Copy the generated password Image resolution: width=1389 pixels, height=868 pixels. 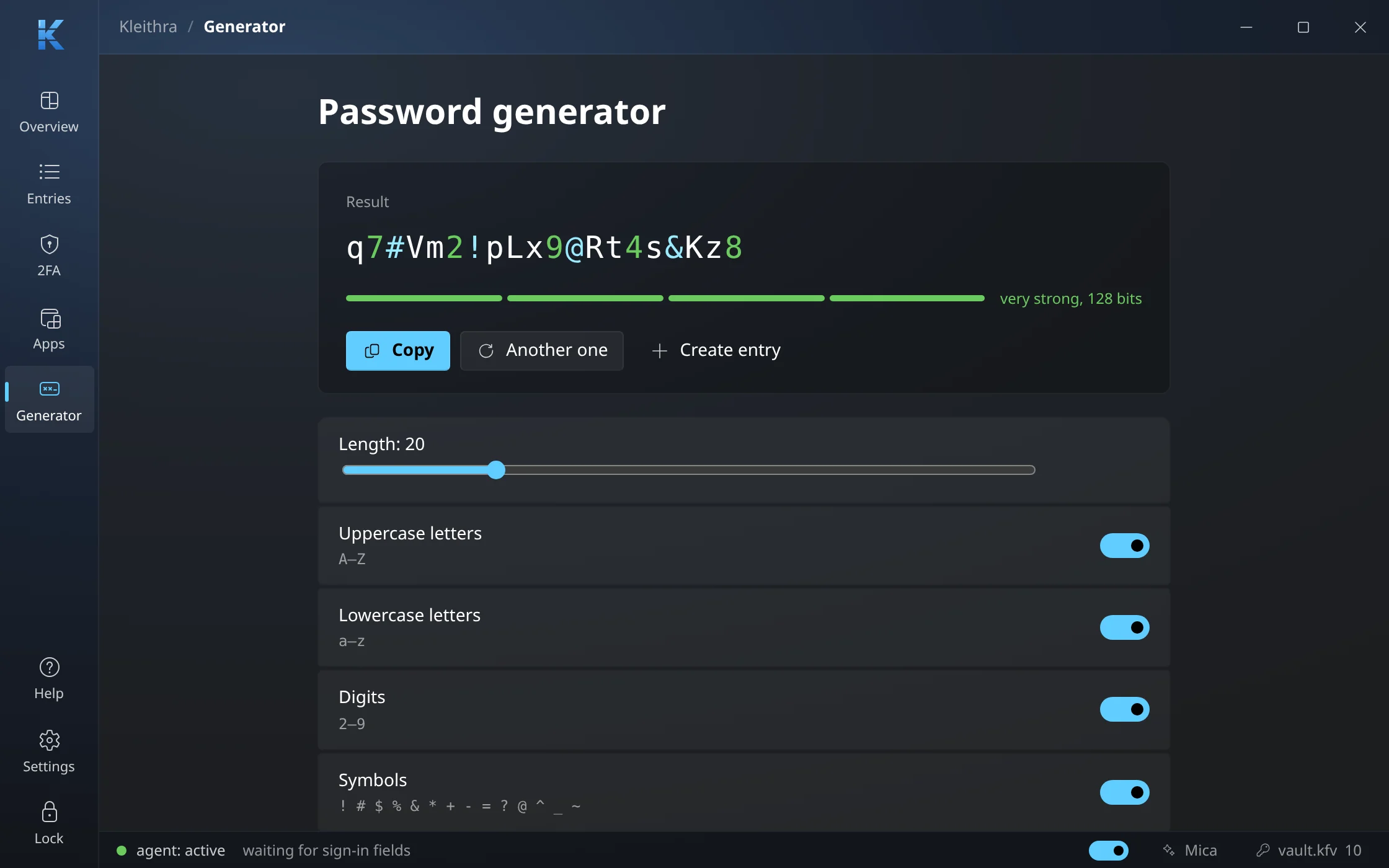tap(398, 351)
